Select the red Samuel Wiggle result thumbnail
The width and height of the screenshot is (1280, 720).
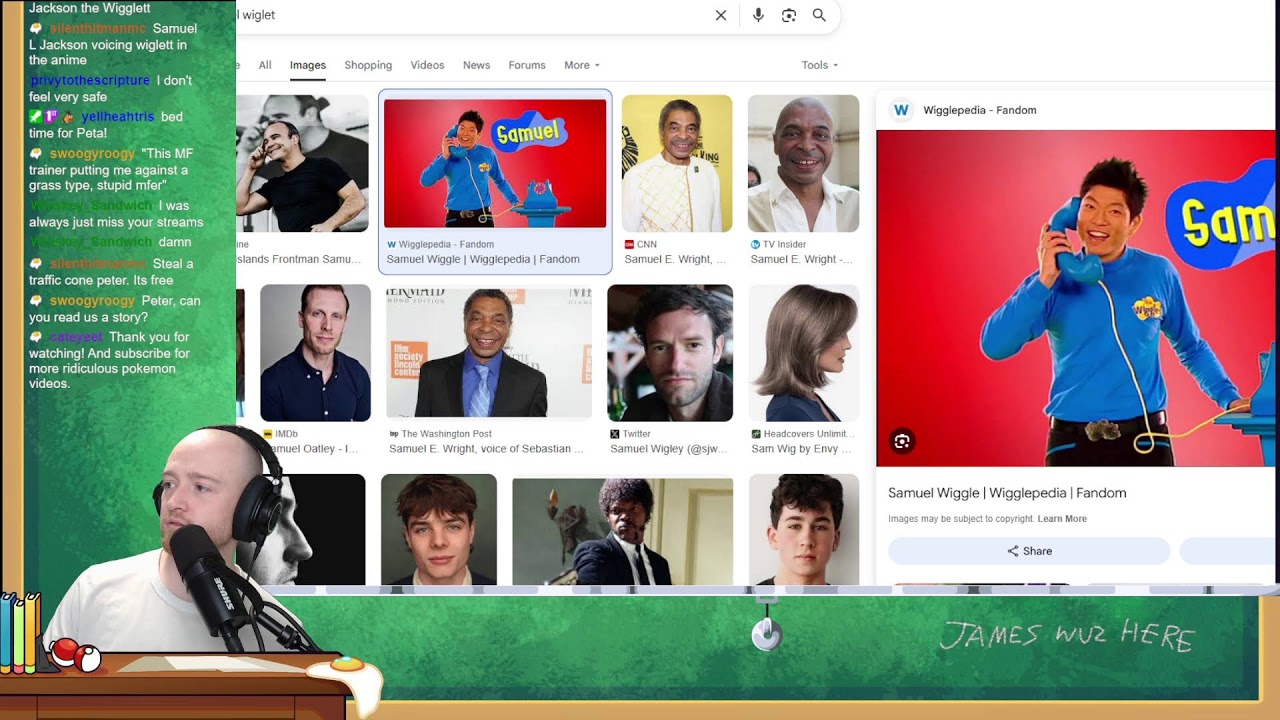pos(495,164)
